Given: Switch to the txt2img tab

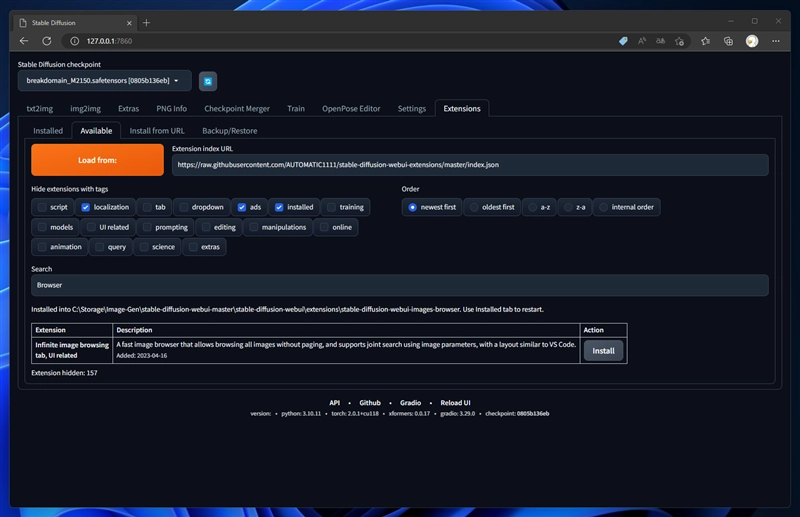Looking at the screenshot, I should click(x=40, y=109).
